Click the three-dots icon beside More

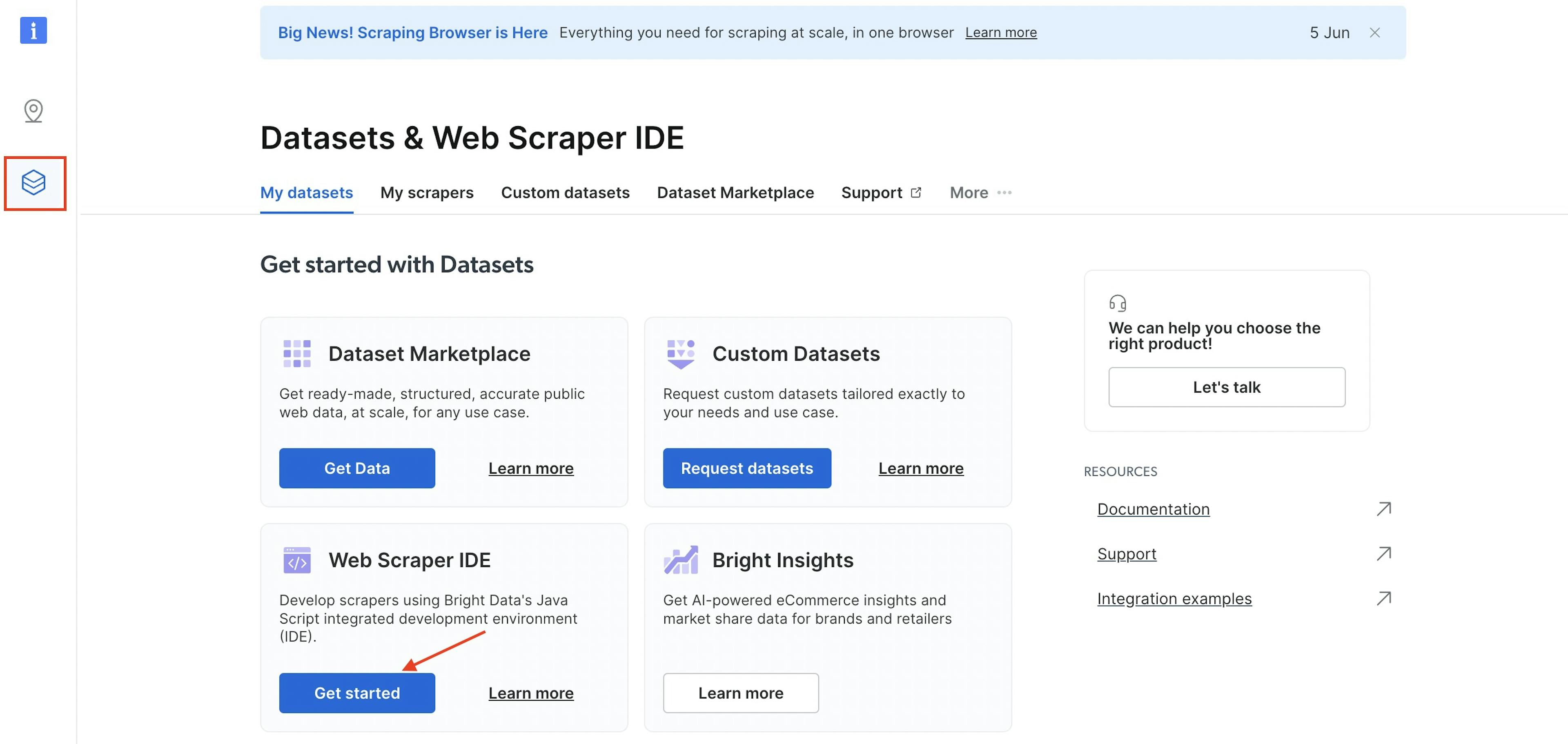point(1004,193)
